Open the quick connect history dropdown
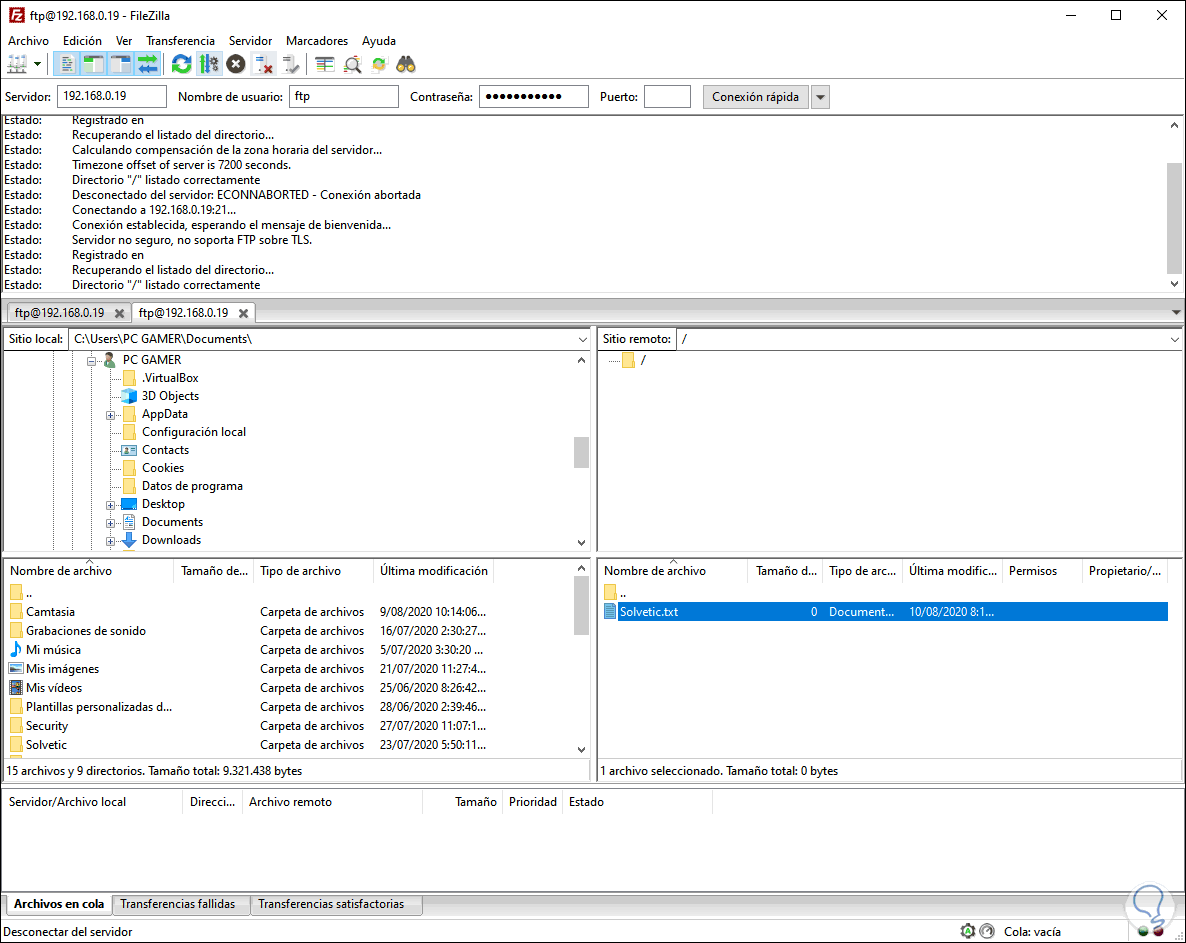Screen dimensions: 1186x943 [x=820, y=97]
